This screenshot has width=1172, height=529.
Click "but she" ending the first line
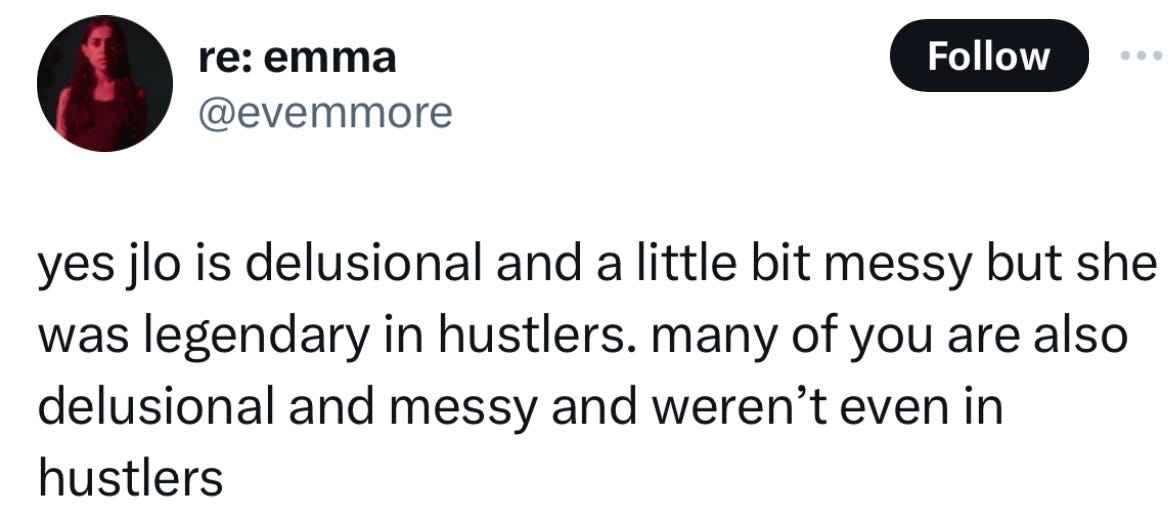coord(1063,267)
